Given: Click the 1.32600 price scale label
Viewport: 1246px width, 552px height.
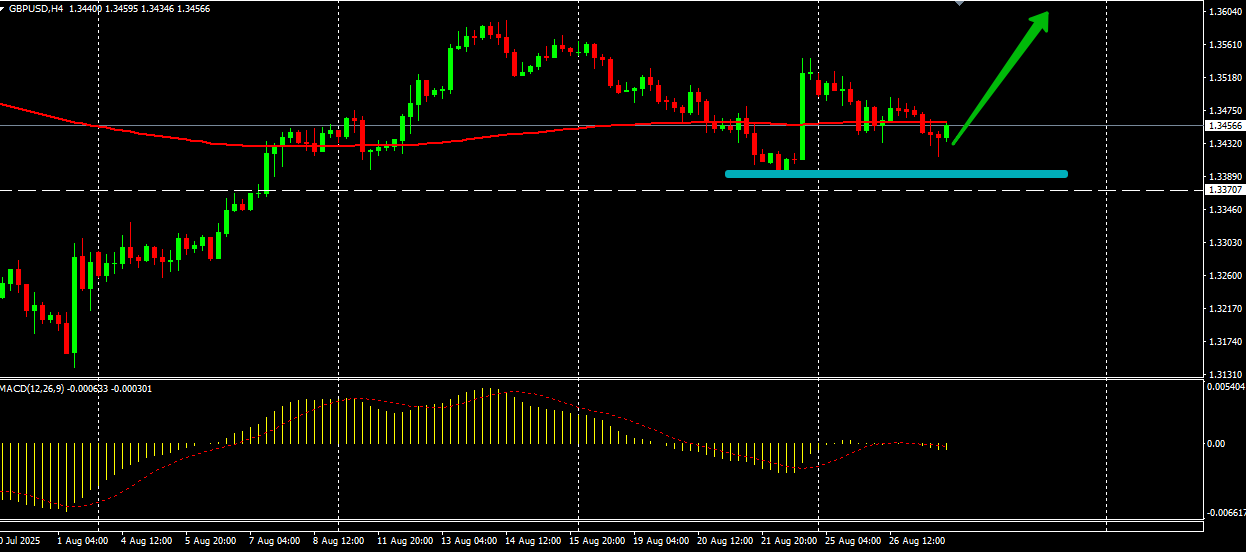Looking at the screenshot, I should point(1224,276).
